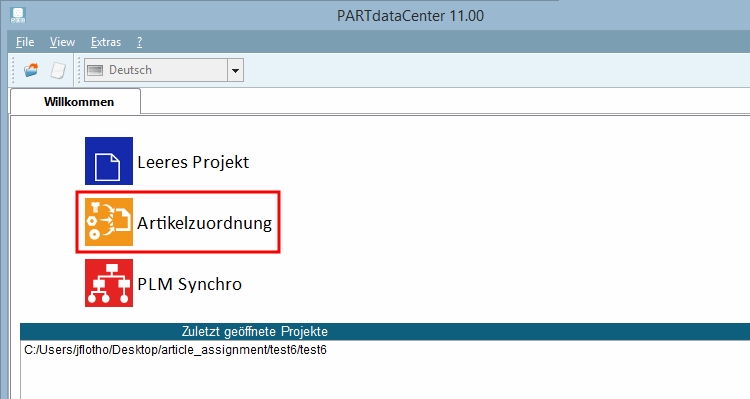Viewport: 750px width, 399px height.
Task: Click the blank page toolbar icon
Action: coord(58,70)
